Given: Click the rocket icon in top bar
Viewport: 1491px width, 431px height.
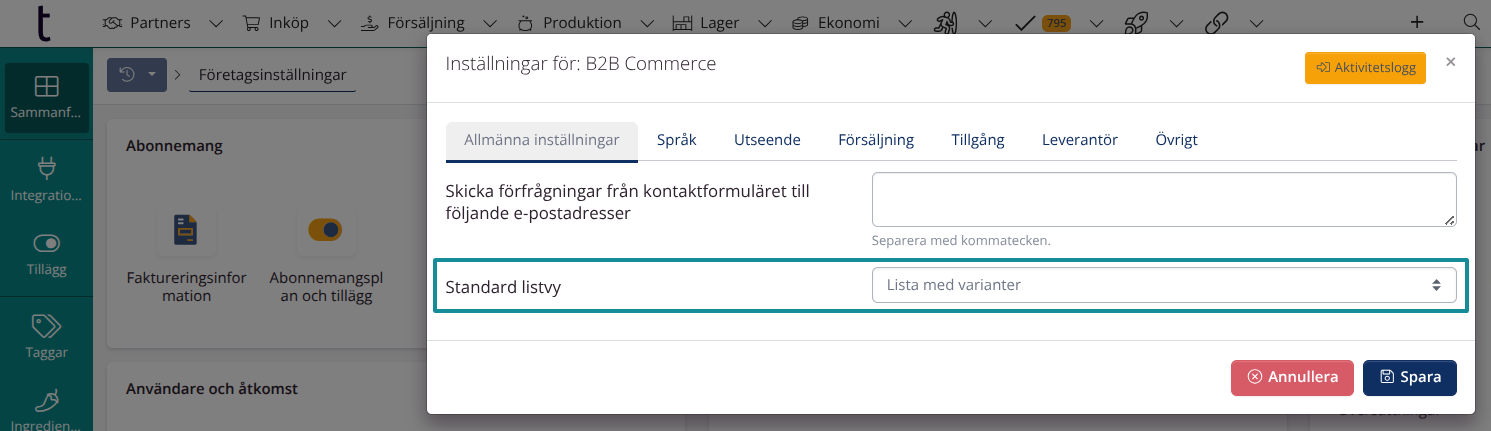Looking at the screenshot, I should coord(1136,22).
